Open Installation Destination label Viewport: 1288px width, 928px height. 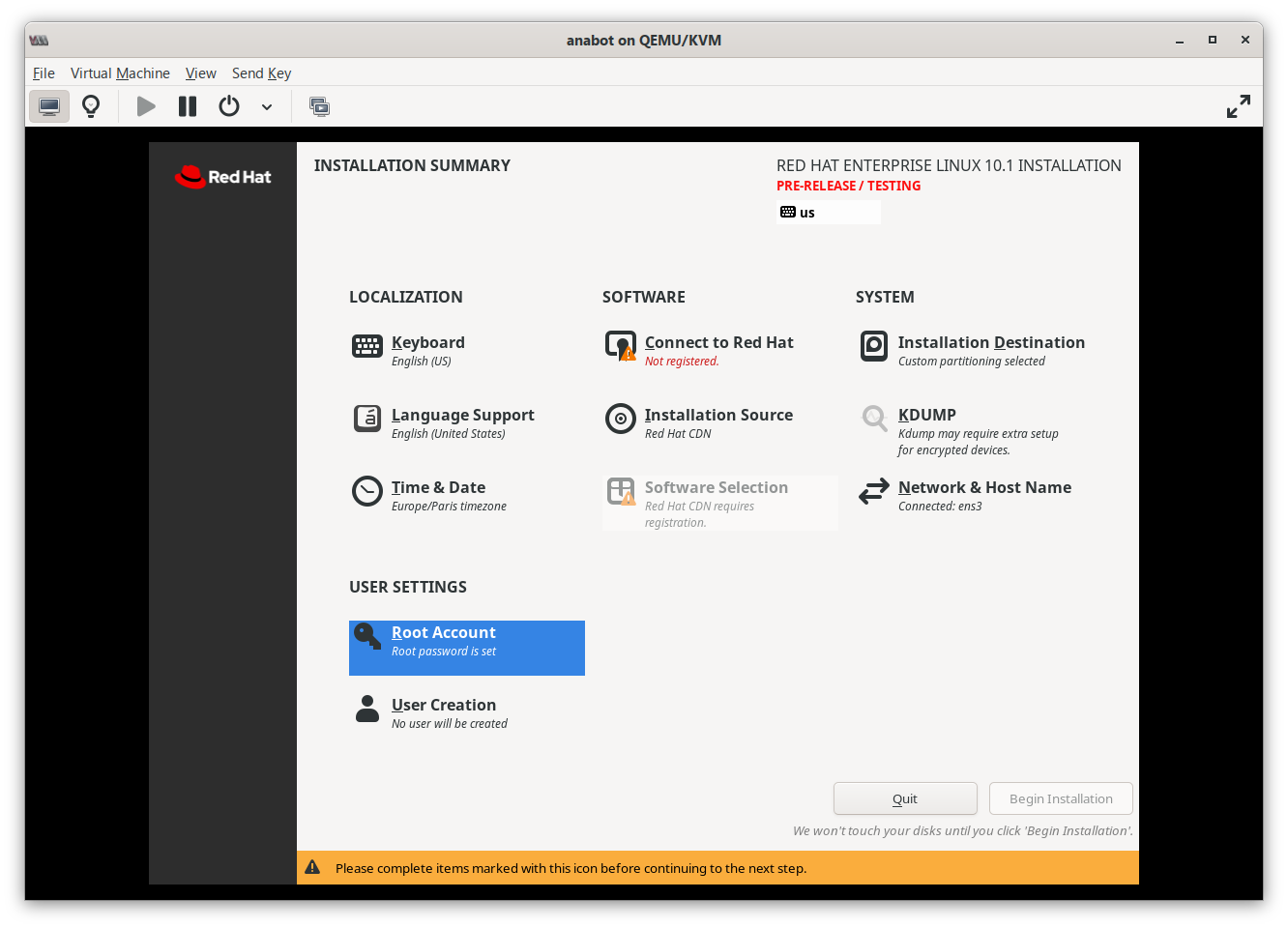click(991, 342)
